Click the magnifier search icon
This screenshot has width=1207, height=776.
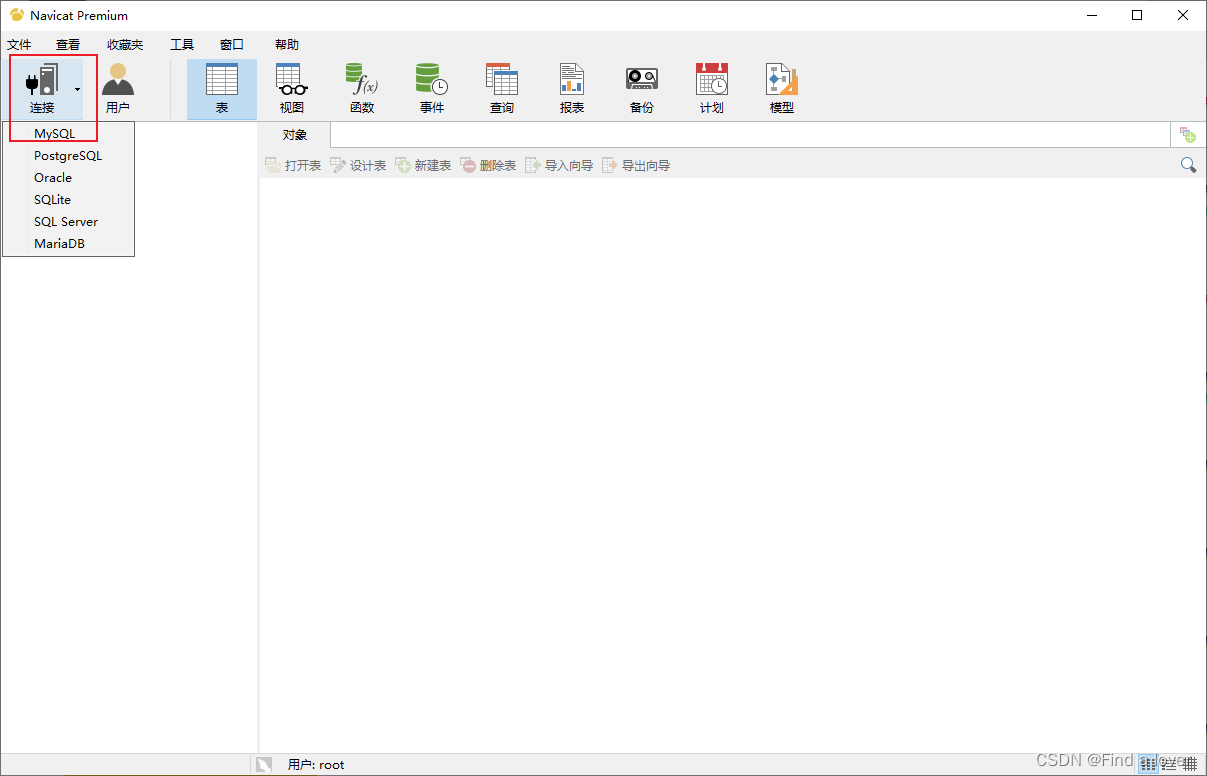1188,165
